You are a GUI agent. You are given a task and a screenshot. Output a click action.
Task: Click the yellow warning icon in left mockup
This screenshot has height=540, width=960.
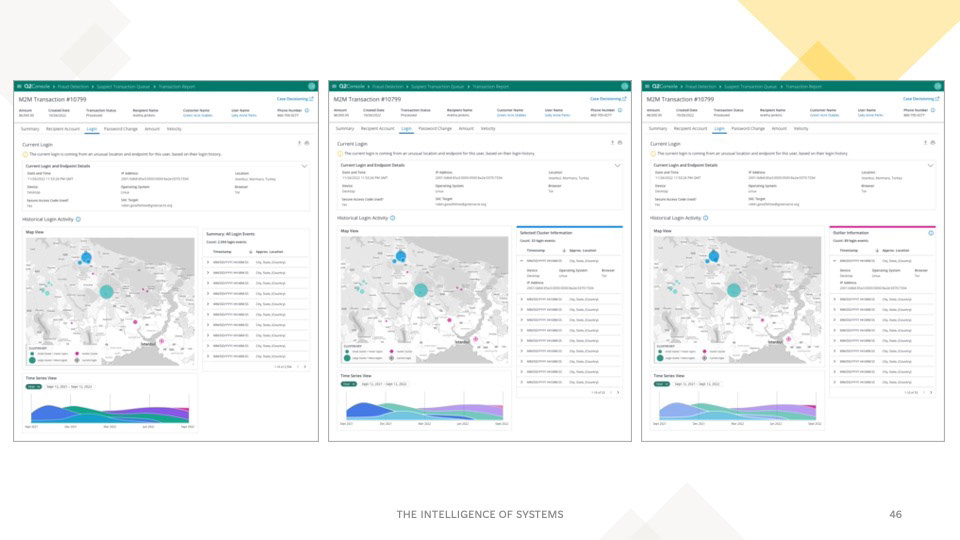[25, 154]
